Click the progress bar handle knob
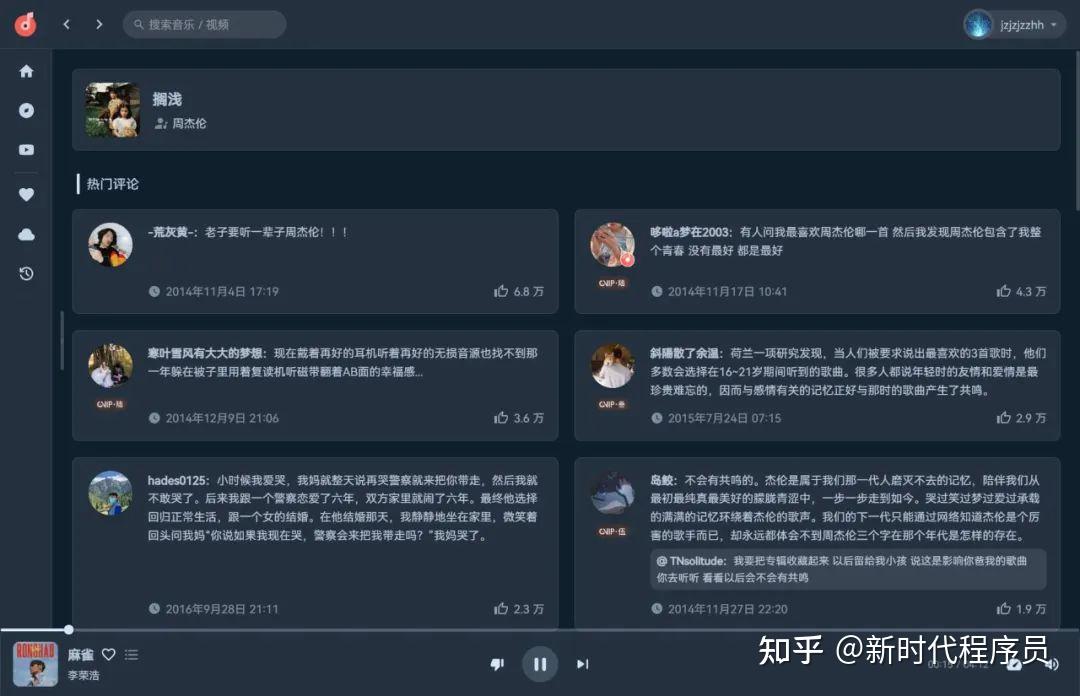Image resolution: width=1080 pixels, height=696 pixels. click(69, 630)
